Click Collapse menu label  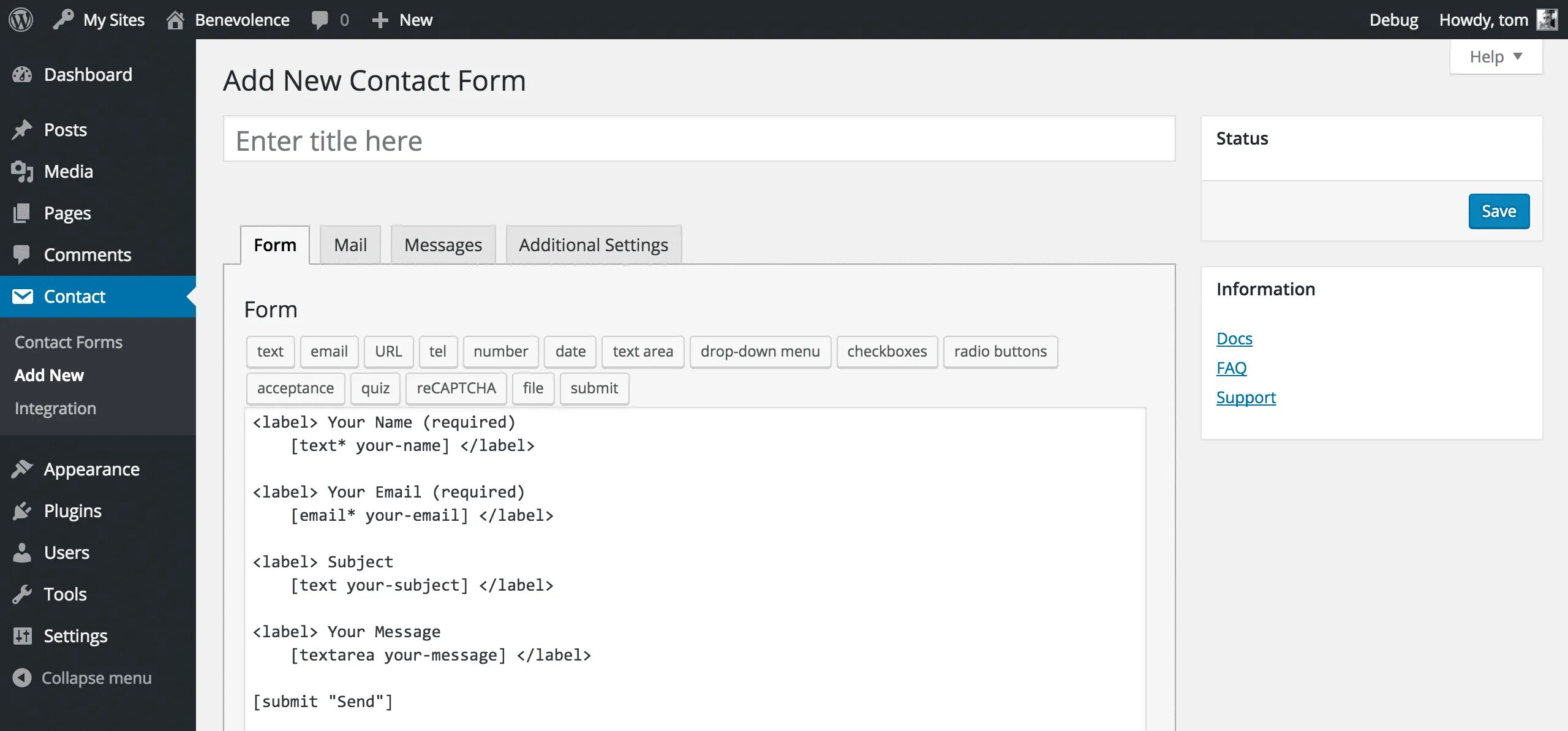[96, 678]
